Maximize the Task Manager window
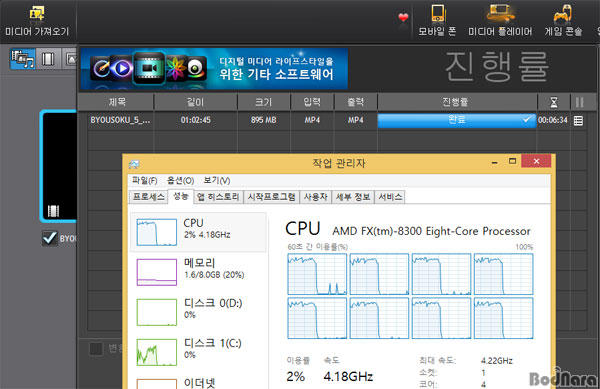The height and width of the screenshot is (389, 600). tap(513, 161)
